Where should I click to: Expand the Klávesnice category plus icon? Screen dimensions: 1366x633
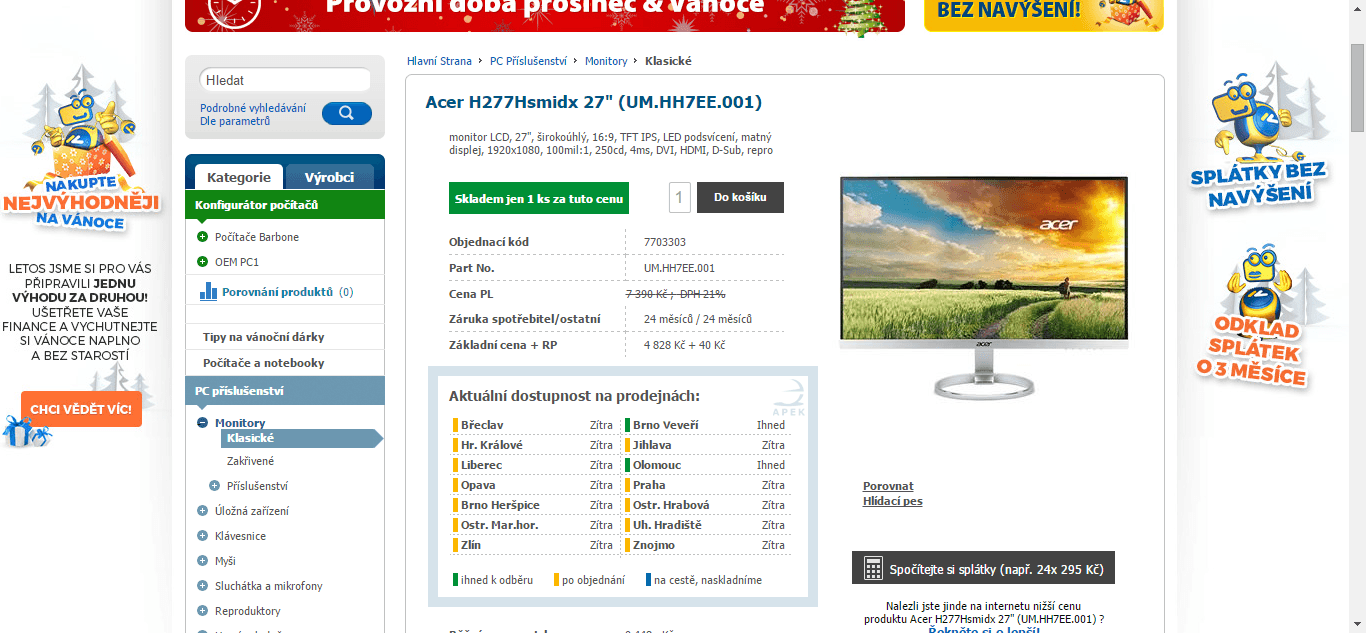tap(203, 536)
